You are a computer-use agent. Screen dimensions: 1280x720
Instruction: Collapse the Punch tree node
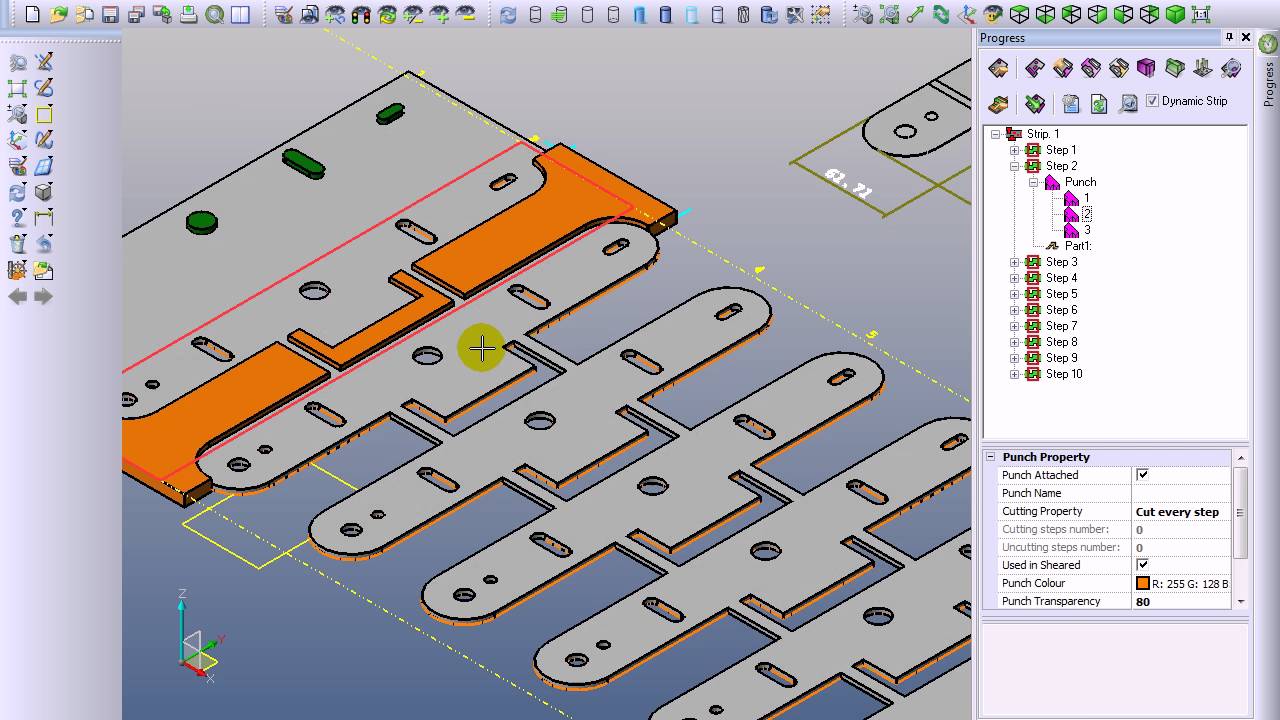pos(1033,182)
